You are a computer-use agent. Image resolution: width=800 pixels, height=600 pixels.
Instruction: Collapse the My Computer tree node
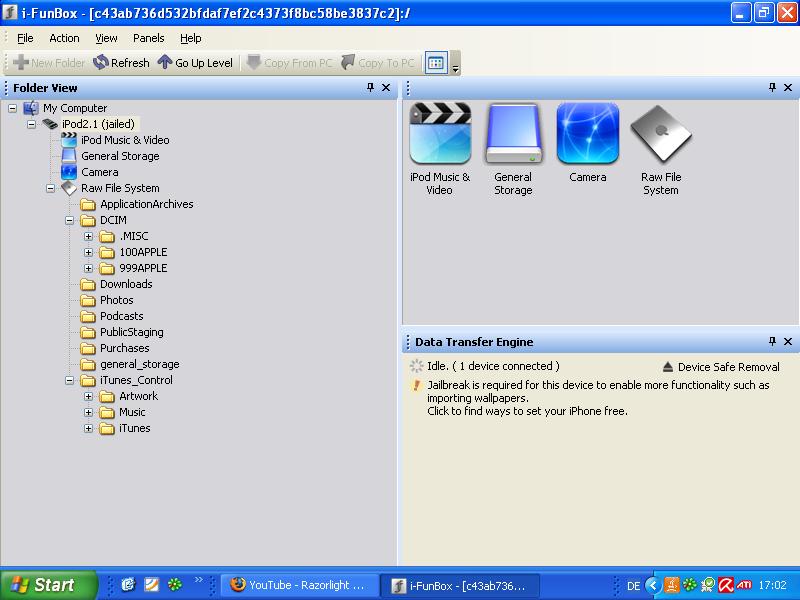pos(13,108)
